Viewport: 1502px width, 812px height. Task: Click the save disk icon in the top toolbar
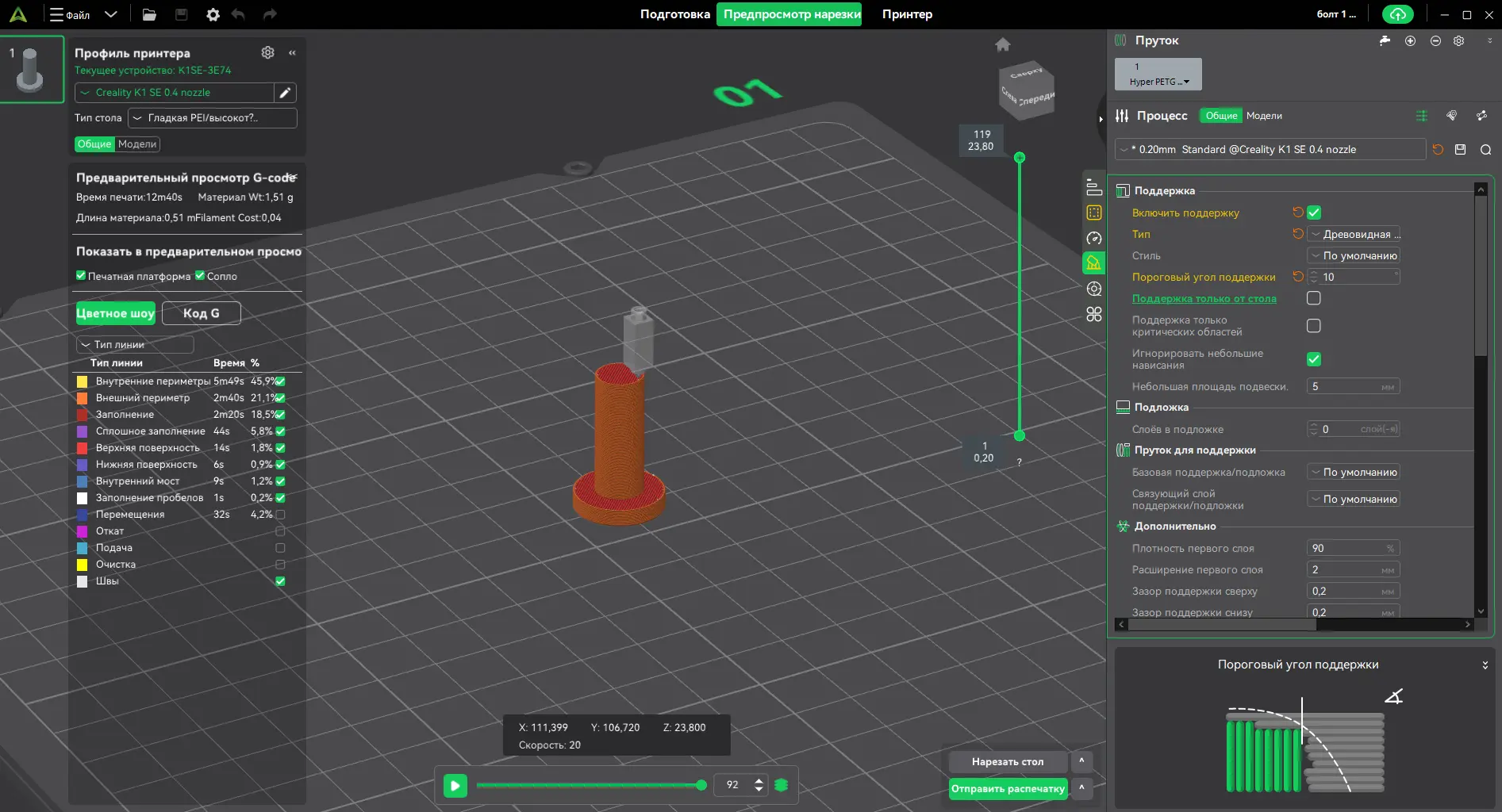point(181,14)
